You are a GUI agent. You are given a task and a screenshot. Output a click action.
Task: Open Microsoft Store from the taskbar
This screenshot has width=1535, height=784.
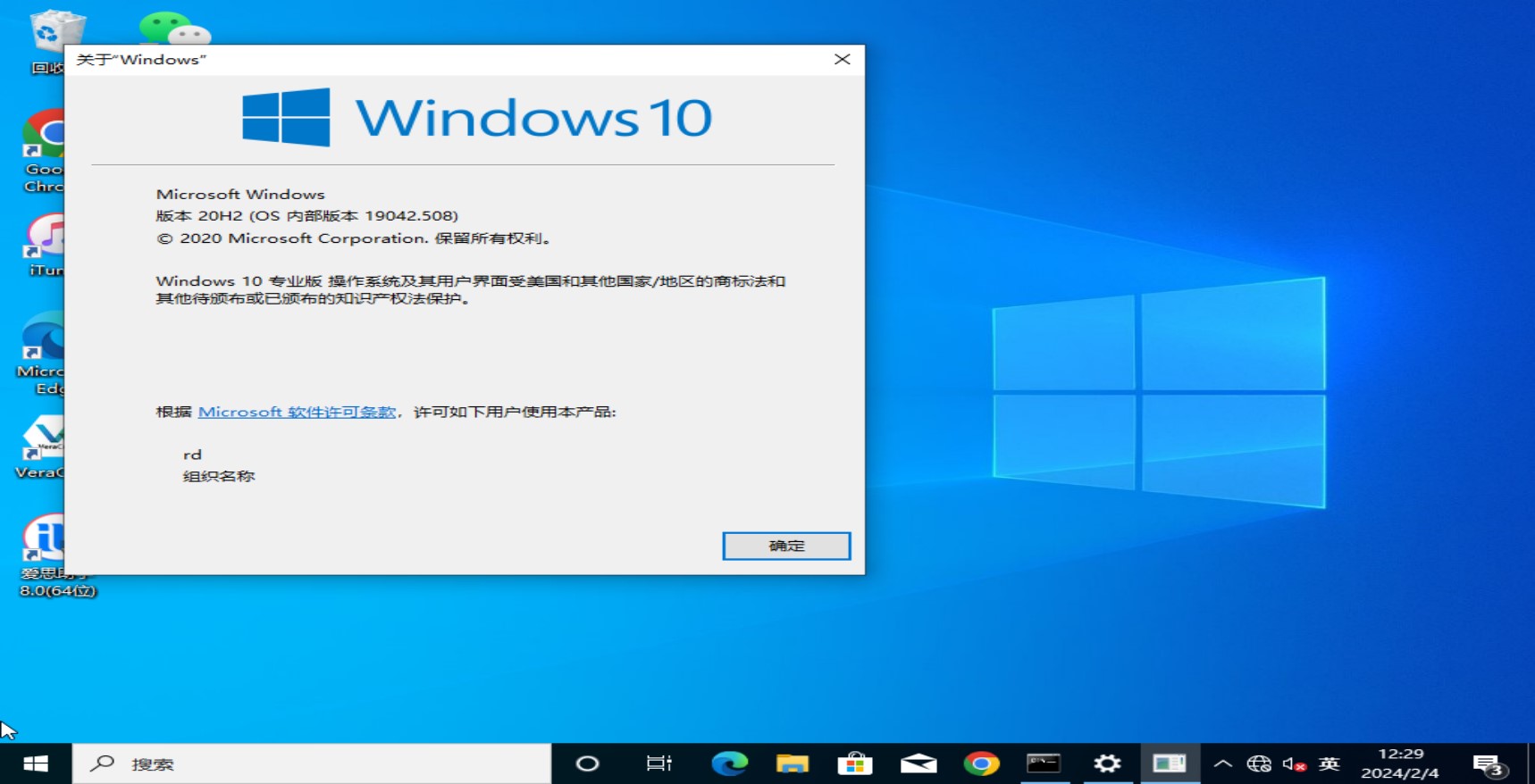tap(855, 763)
